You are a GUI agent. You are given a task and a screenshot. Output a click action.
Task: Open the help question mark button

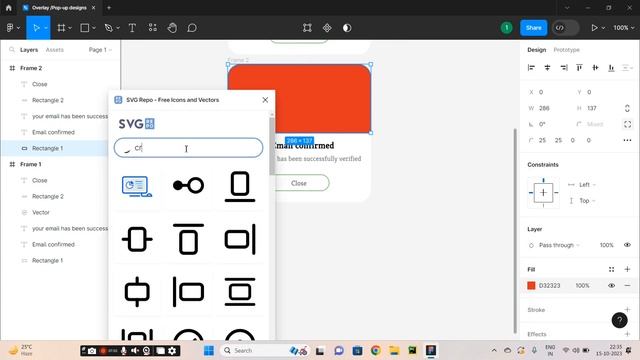coord(619,320)
